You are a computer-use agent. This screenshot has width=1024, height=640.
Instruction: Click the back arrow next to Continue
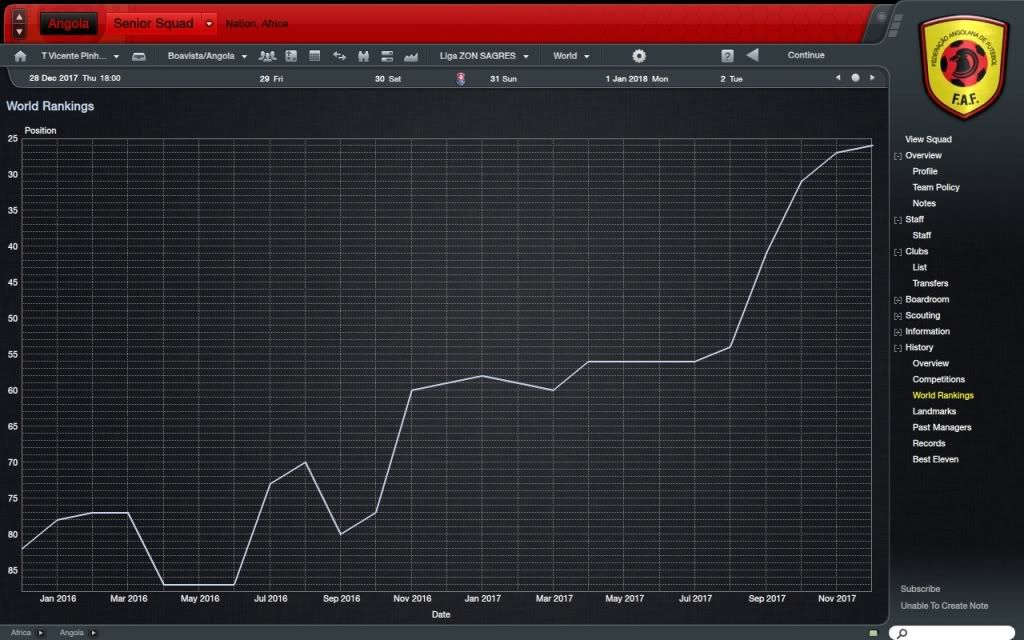tap(753, 55)
